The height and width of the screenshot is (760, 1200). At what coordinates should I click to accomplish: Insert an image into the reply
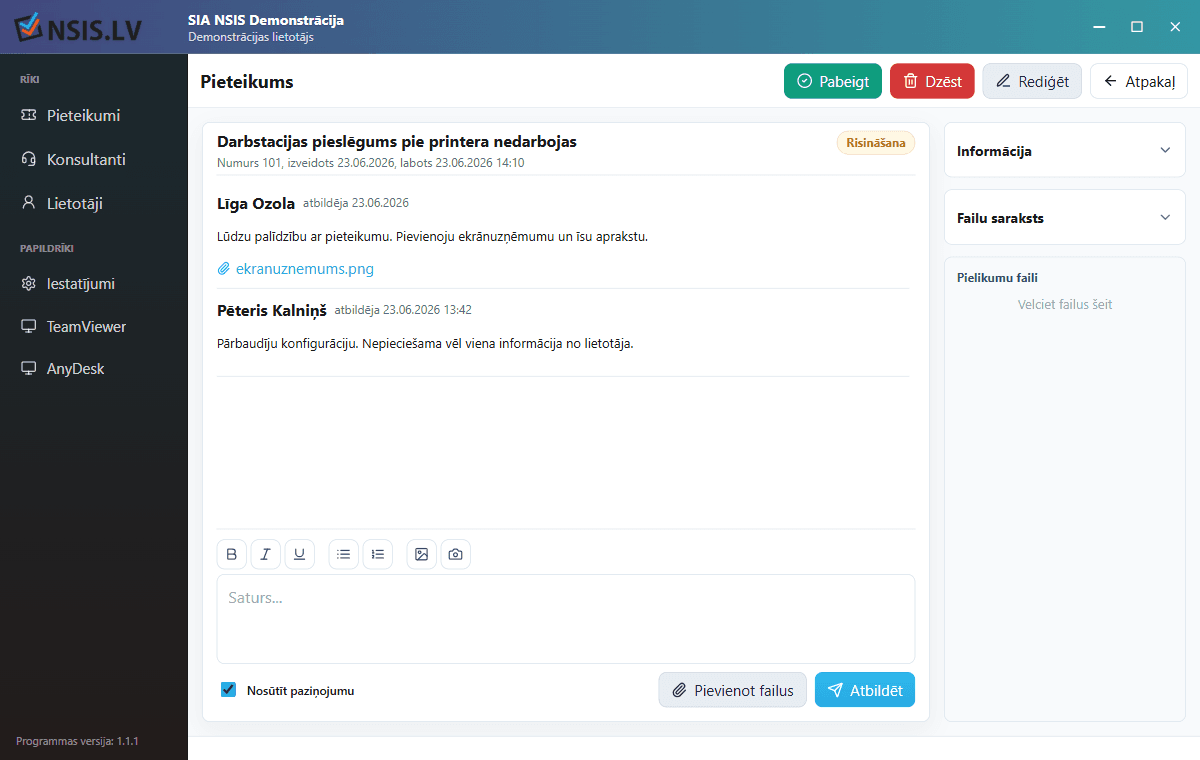pos(422,554)
